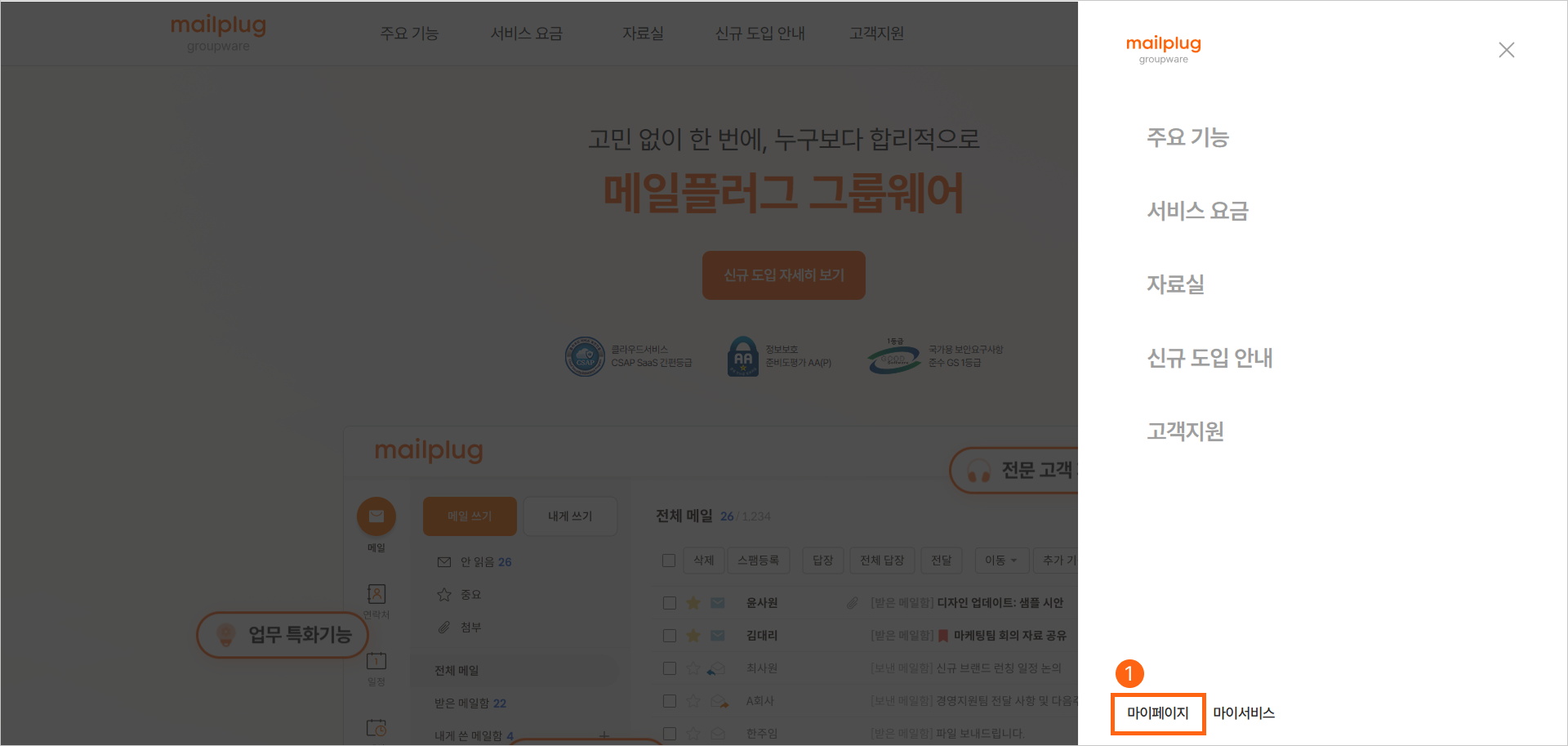Go to 마이서비스 link

pyautogui.click(x=1244, y=713)
